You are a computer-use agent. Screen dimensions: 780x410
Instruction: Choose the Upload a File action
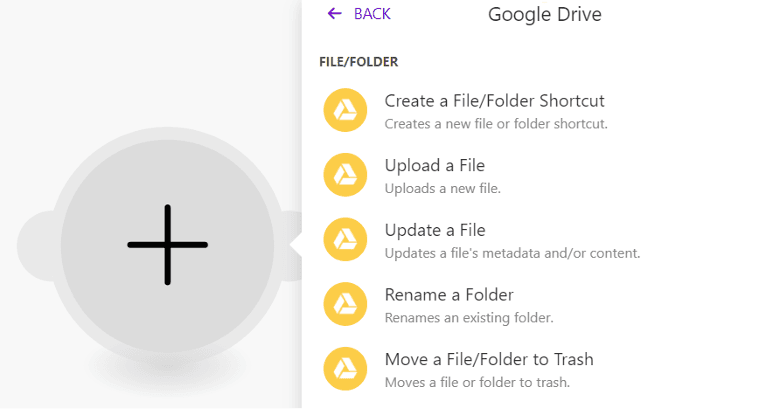435,166
